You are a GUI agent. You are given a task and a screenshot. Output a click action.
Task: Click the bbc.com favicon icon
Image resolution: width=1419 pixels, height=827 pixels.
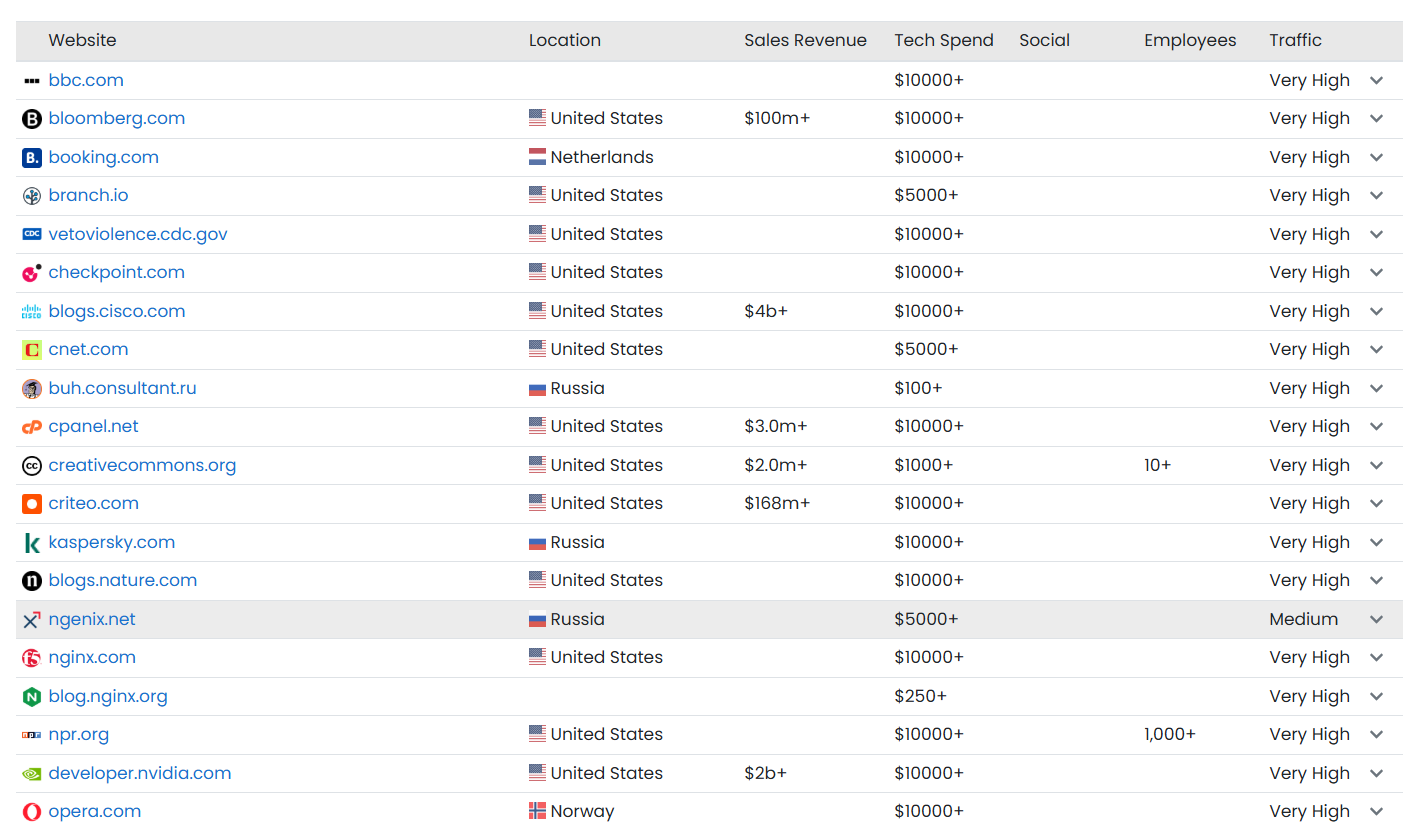click(32, 80)
